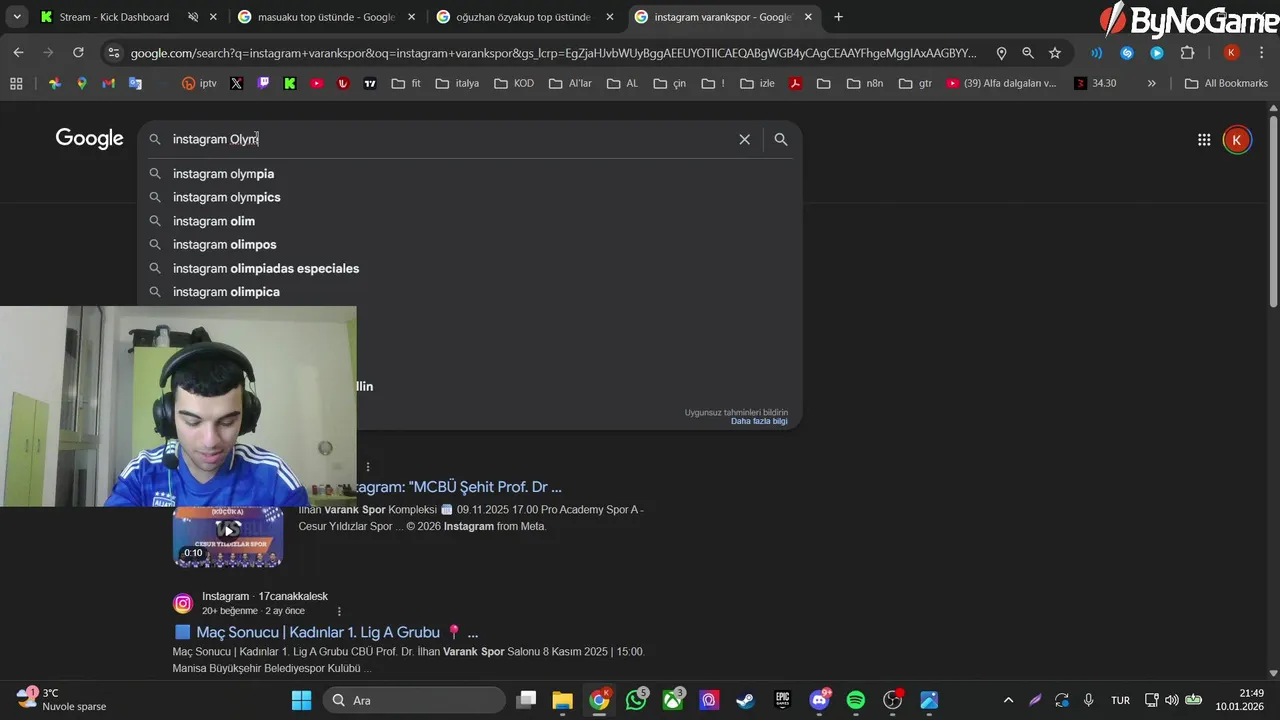Open the Maç Sonucu Kadınlar 1. Lig result
The height and width of the screenshot is (720, 1280).
pos(327,632)
